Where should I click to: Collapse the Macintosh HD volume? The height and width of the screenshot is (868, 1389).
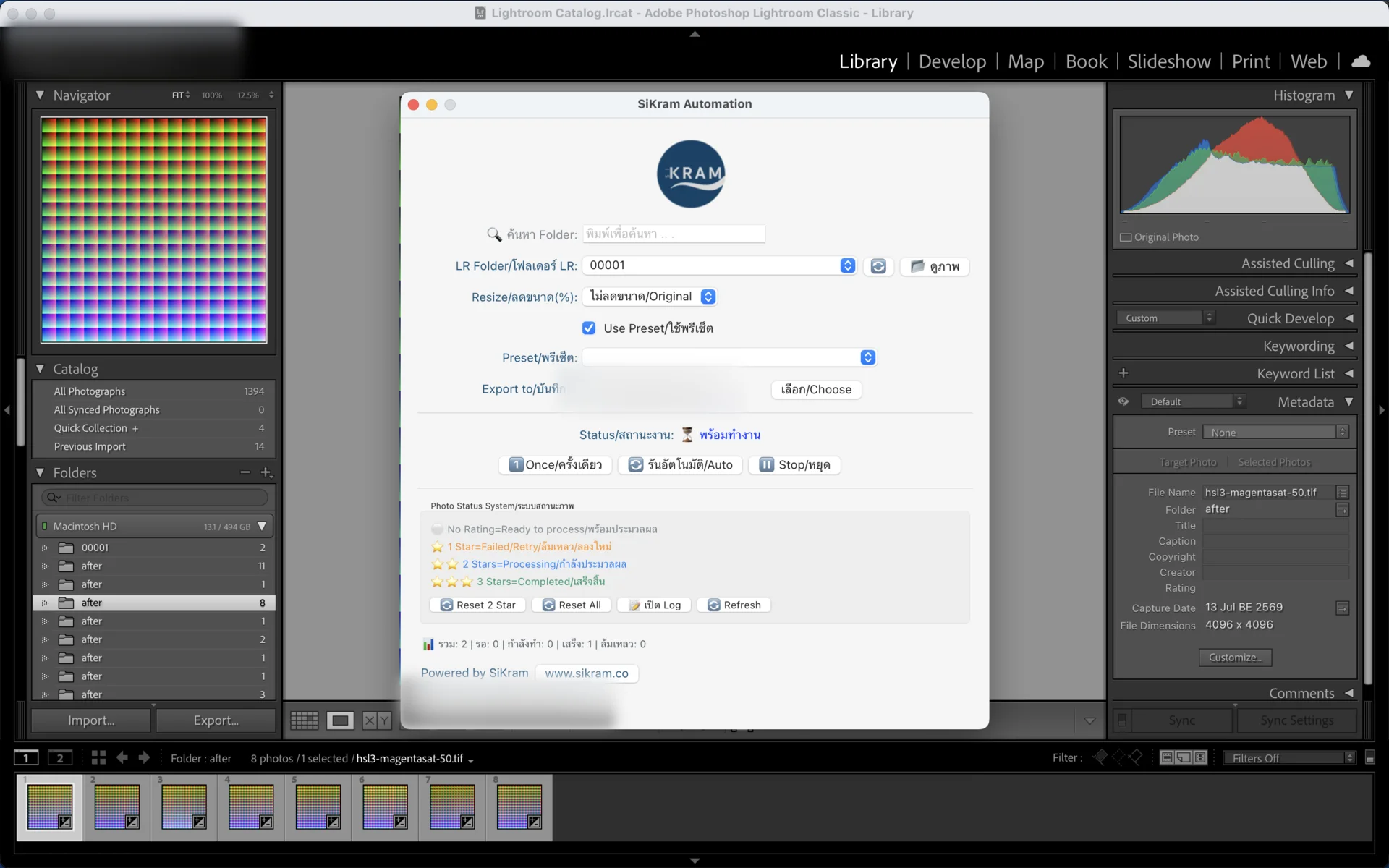tap(262, 526)
